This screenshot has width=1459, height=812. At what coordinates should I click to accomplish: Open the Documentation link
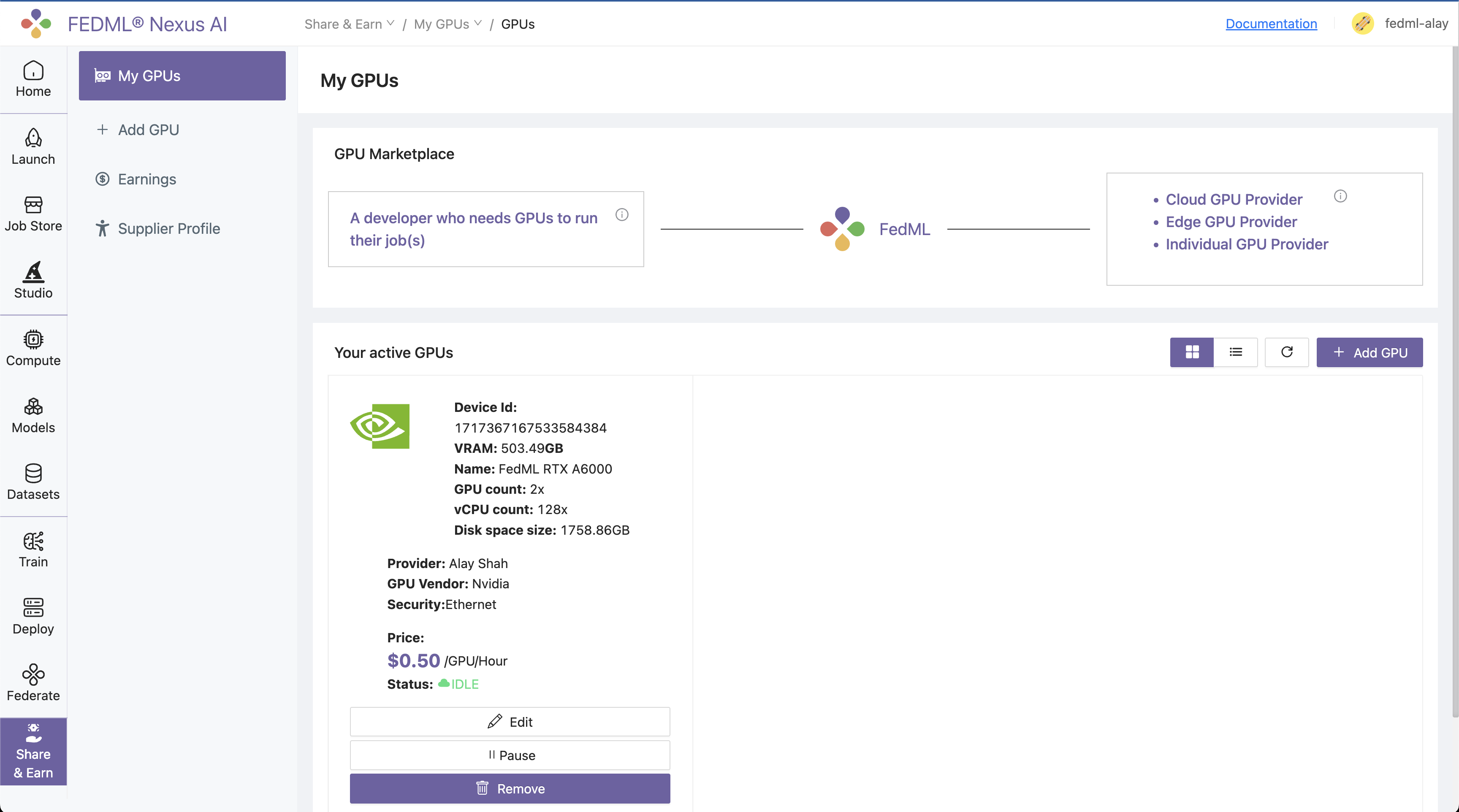tap(1271, 23)
